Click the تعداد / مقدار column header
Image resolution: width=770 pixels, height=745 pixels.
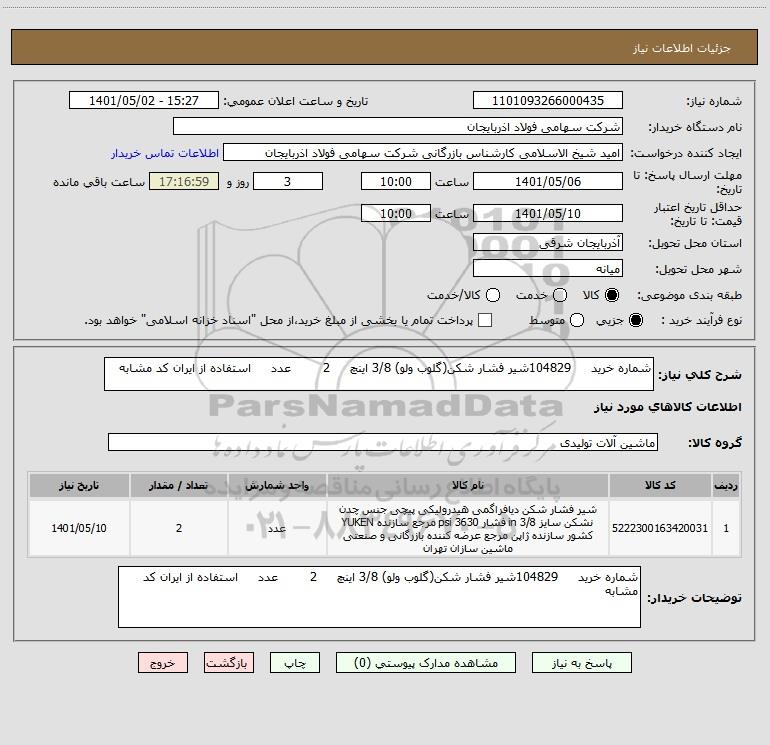click(x=179, y=485)
